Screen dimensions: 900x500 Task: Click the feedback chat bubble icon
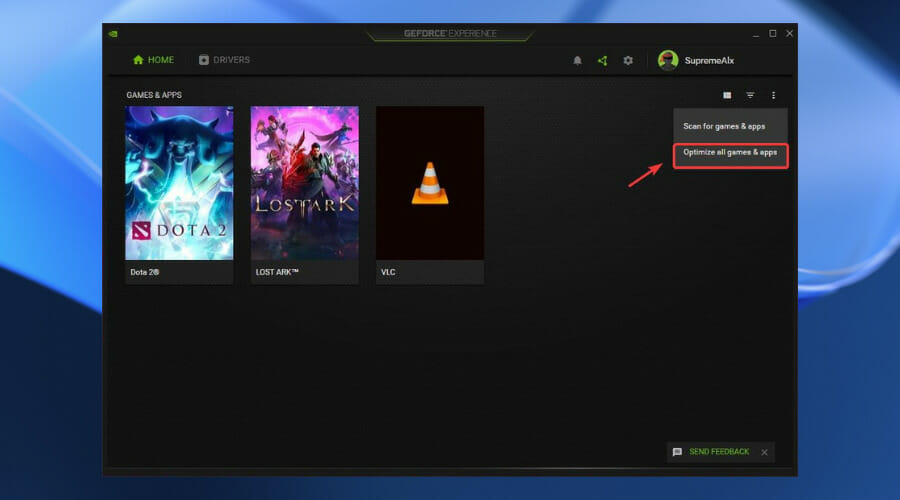click(677, 452)
